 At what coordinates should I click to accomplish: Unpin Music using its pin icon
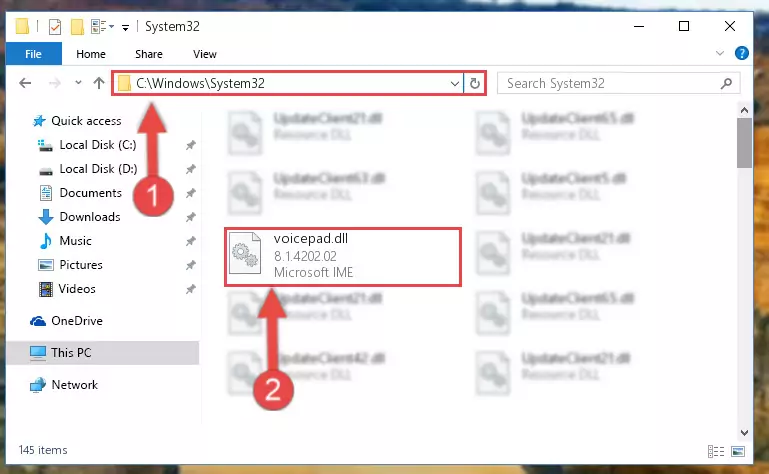[x=190, y=241]
